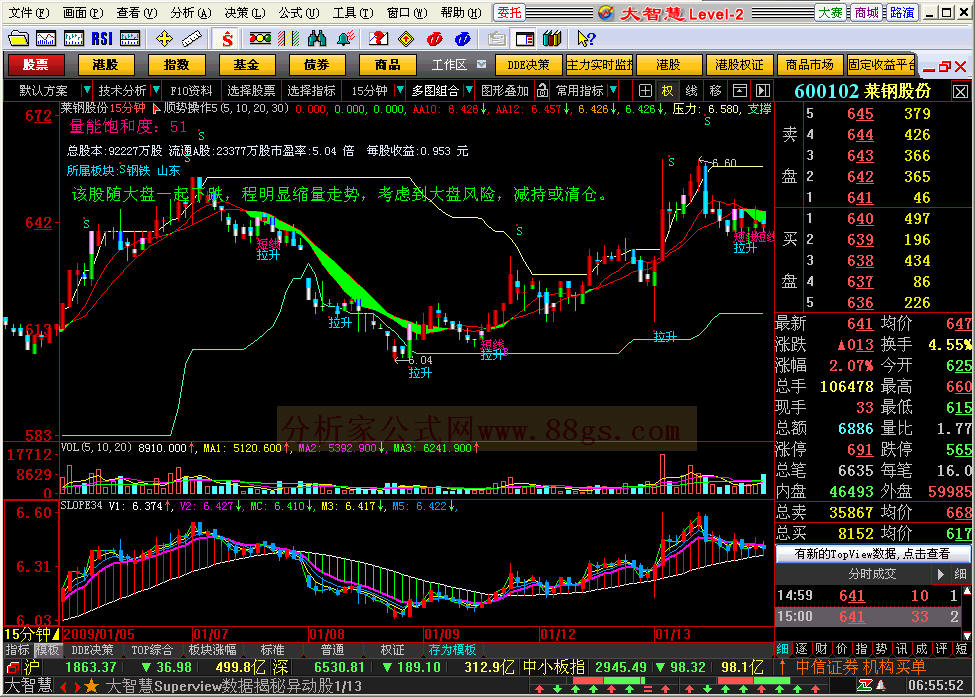Select the 模板 tab at bottom left
The width and height of the screenshot is (975, 697).
[47, 650]
